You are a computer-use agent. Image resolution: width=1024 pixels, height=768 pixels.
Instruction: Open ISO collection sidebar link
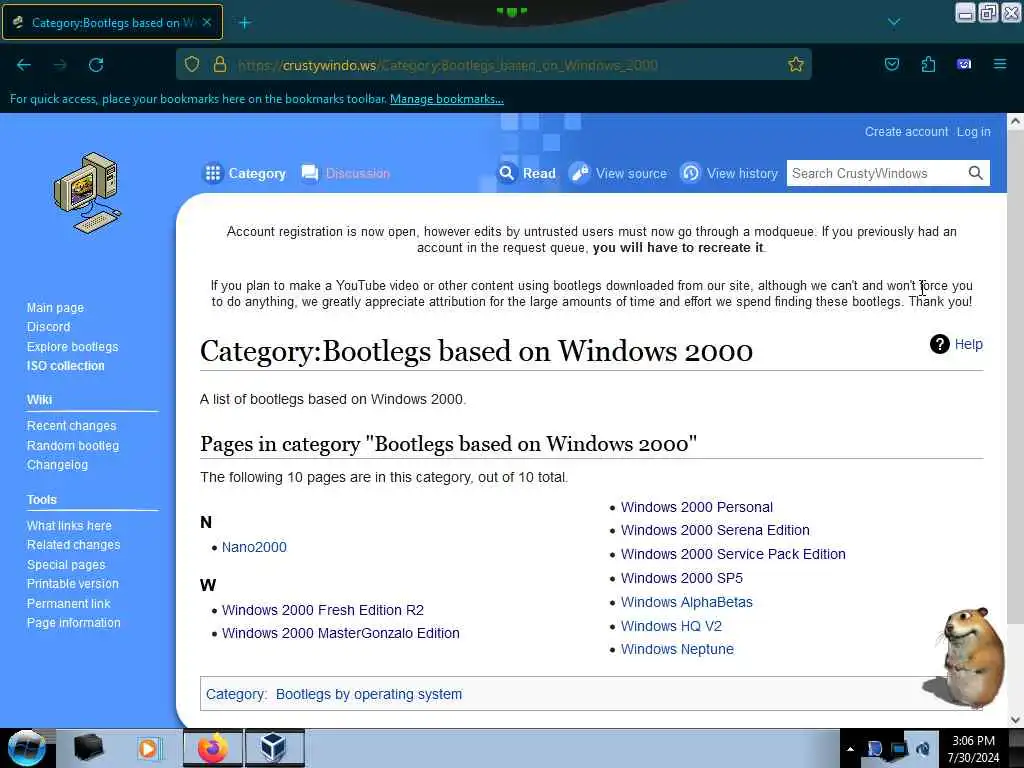(x=65, y=366)
